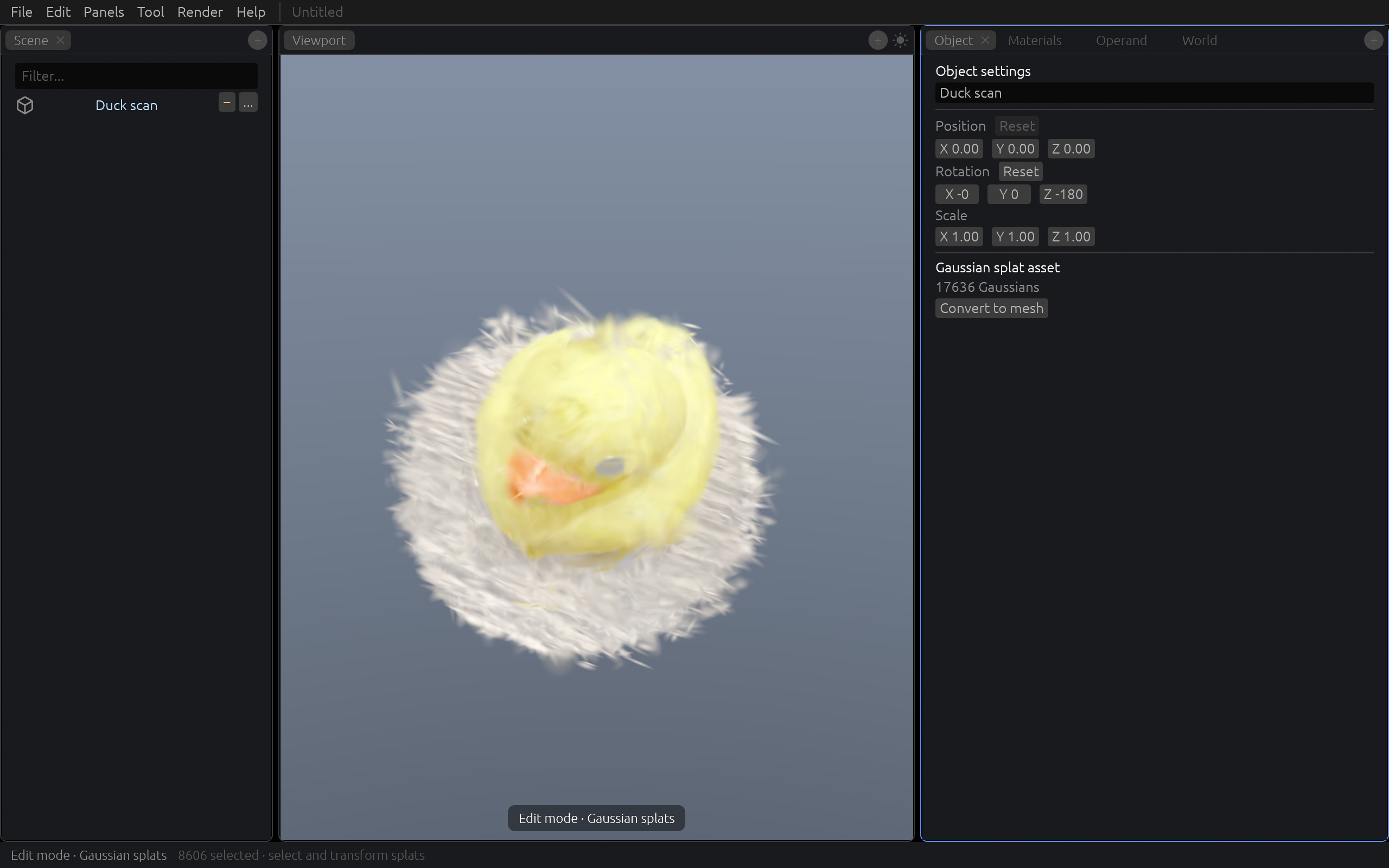
Task: Adjust Position X 0.00 value
Action: pos(959,149)
